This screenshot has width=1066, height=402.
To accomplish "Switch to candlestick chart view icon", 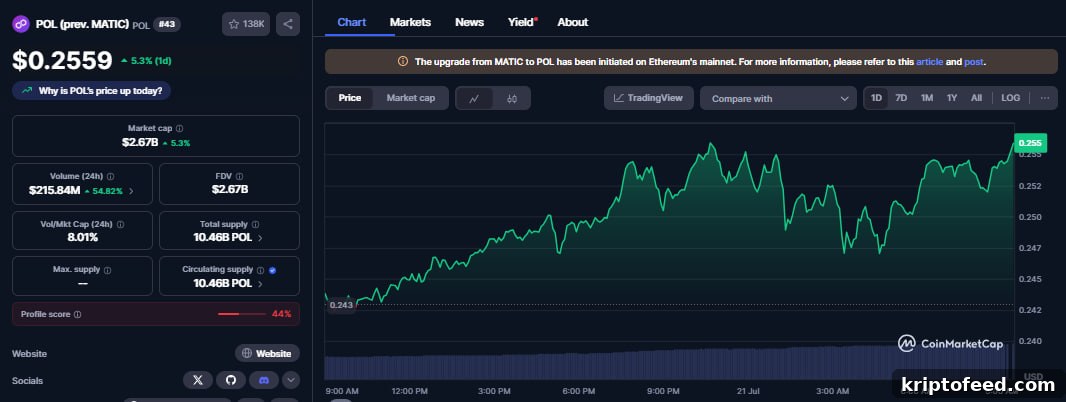I will (512, 98).
